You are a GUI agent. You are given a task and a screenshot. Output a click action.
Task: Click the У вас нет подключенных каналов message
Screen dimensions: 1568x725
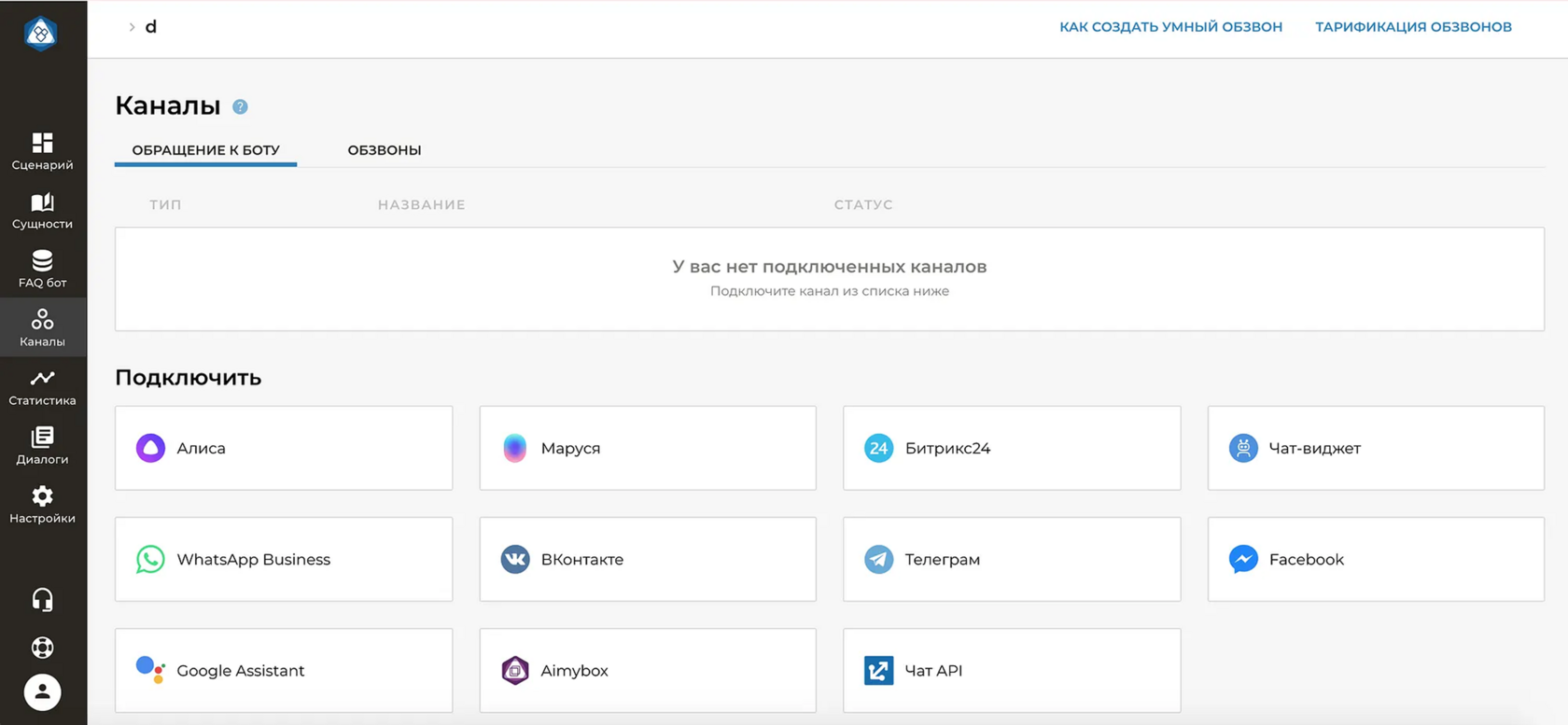pos(830,267)
